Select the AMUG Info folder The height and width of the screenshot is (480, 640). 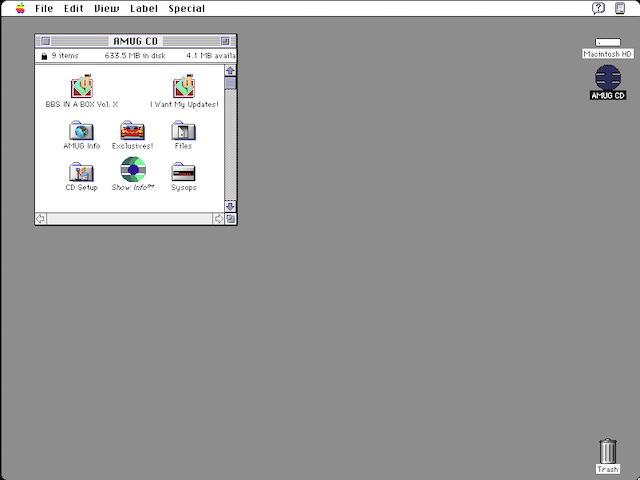[82, 131]
